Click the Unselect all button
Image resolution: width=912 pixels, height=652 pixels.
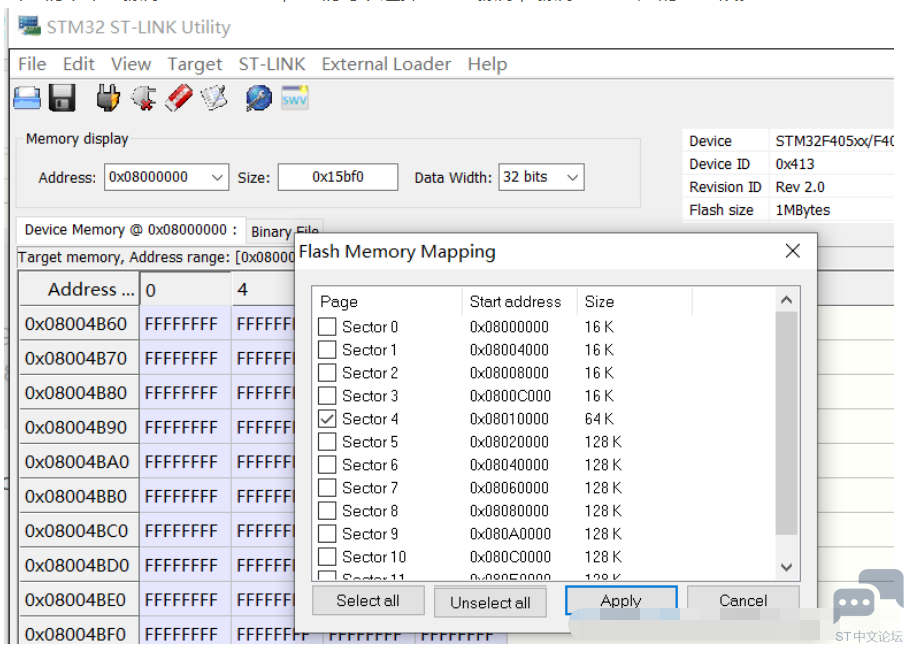[x=490, y=603]
